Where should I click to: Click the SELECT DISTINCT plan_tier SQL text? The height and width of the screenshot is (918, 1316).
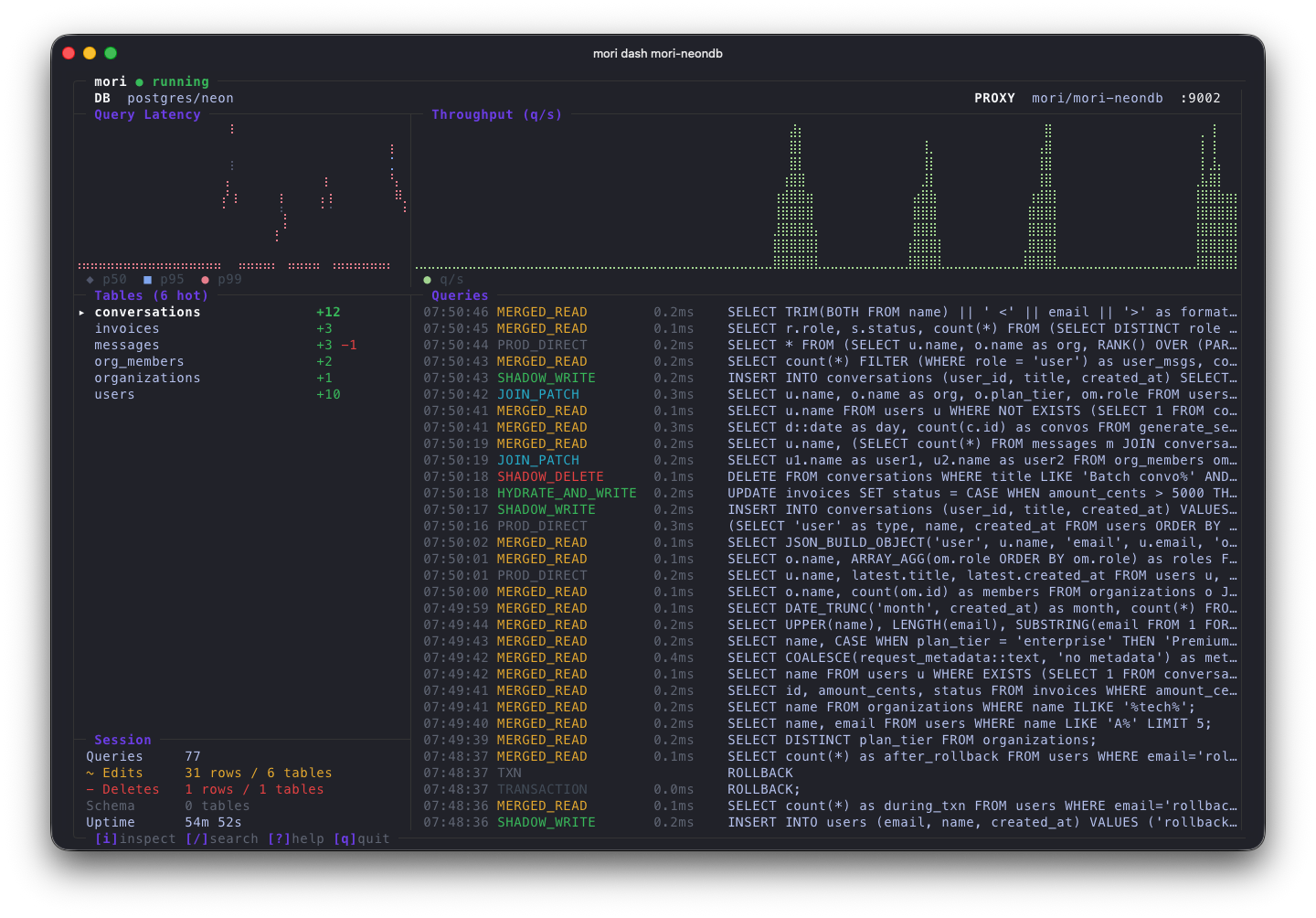(912, 741)
